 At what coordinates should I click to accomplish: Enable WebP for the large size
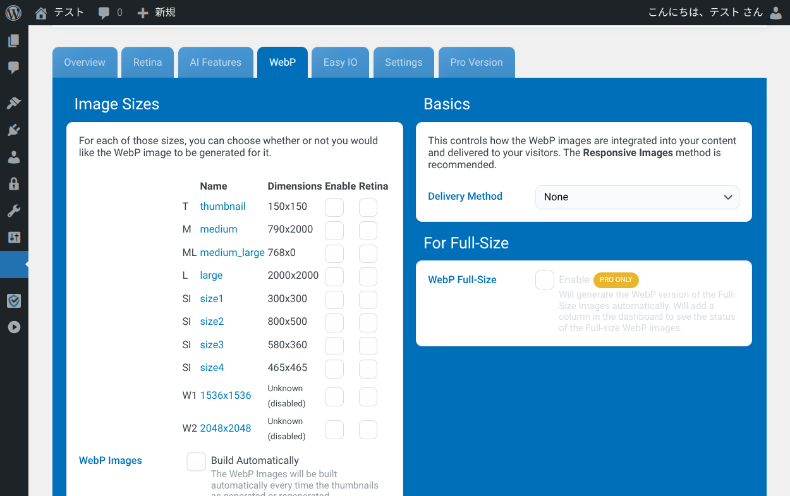pyautogui.click(x=334, y=276)
